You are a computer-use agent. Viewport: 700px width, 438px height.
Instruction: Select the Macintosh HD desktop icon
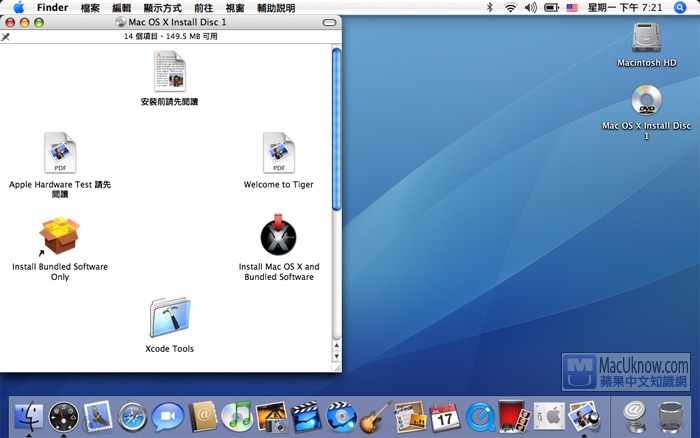tap(646, 37)
